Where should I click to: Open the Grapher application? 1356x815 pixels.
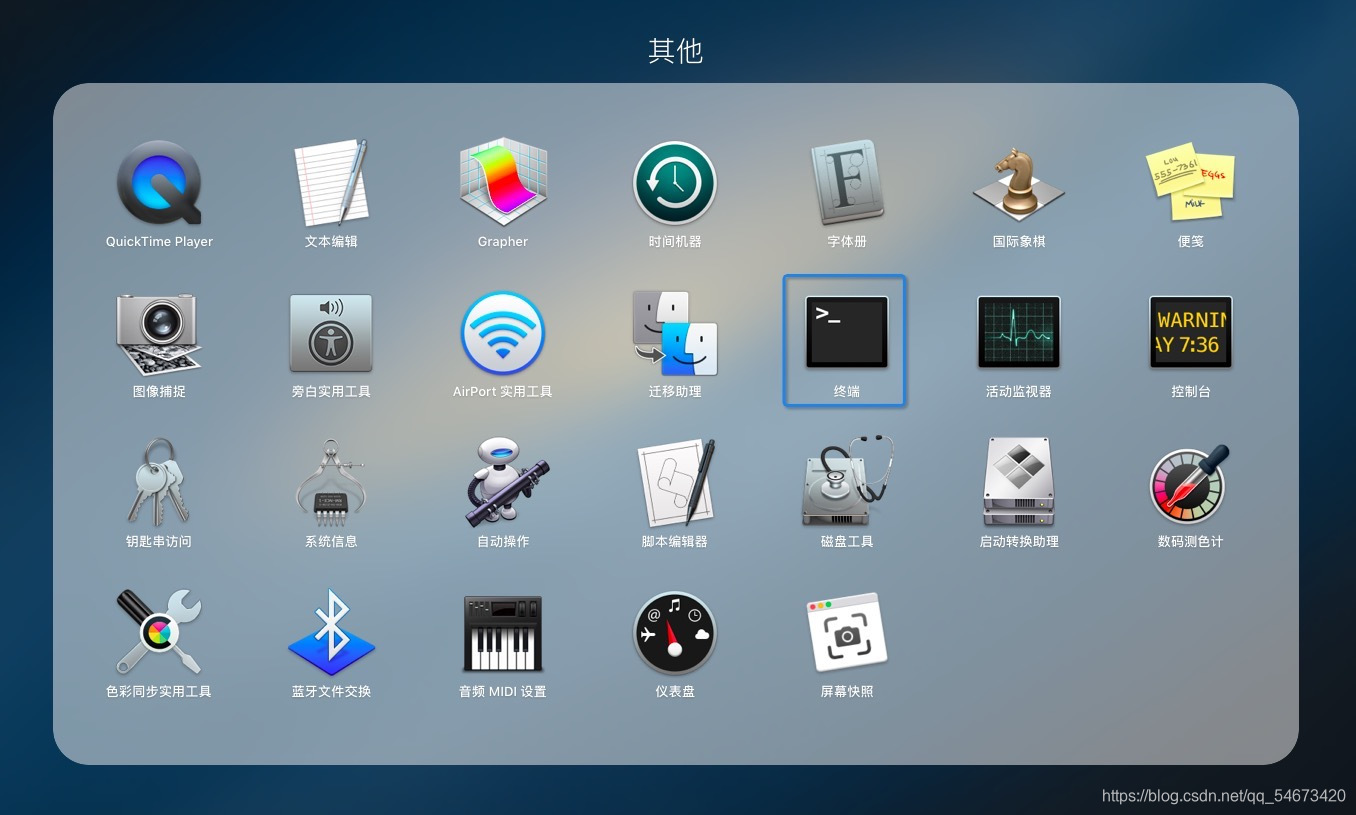tap(503, 183)
